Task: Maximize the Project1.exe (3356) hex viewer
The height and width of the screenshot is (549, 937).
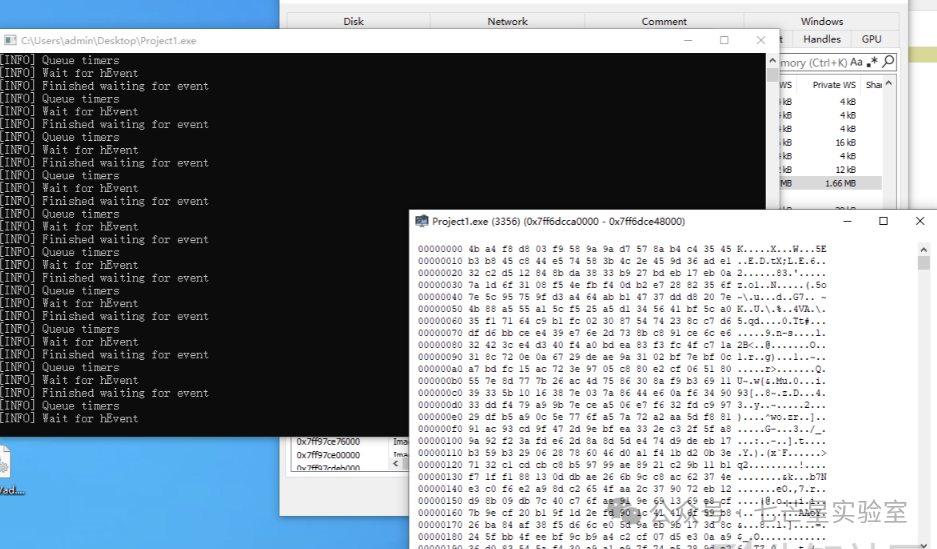Action: pos(883,221)
